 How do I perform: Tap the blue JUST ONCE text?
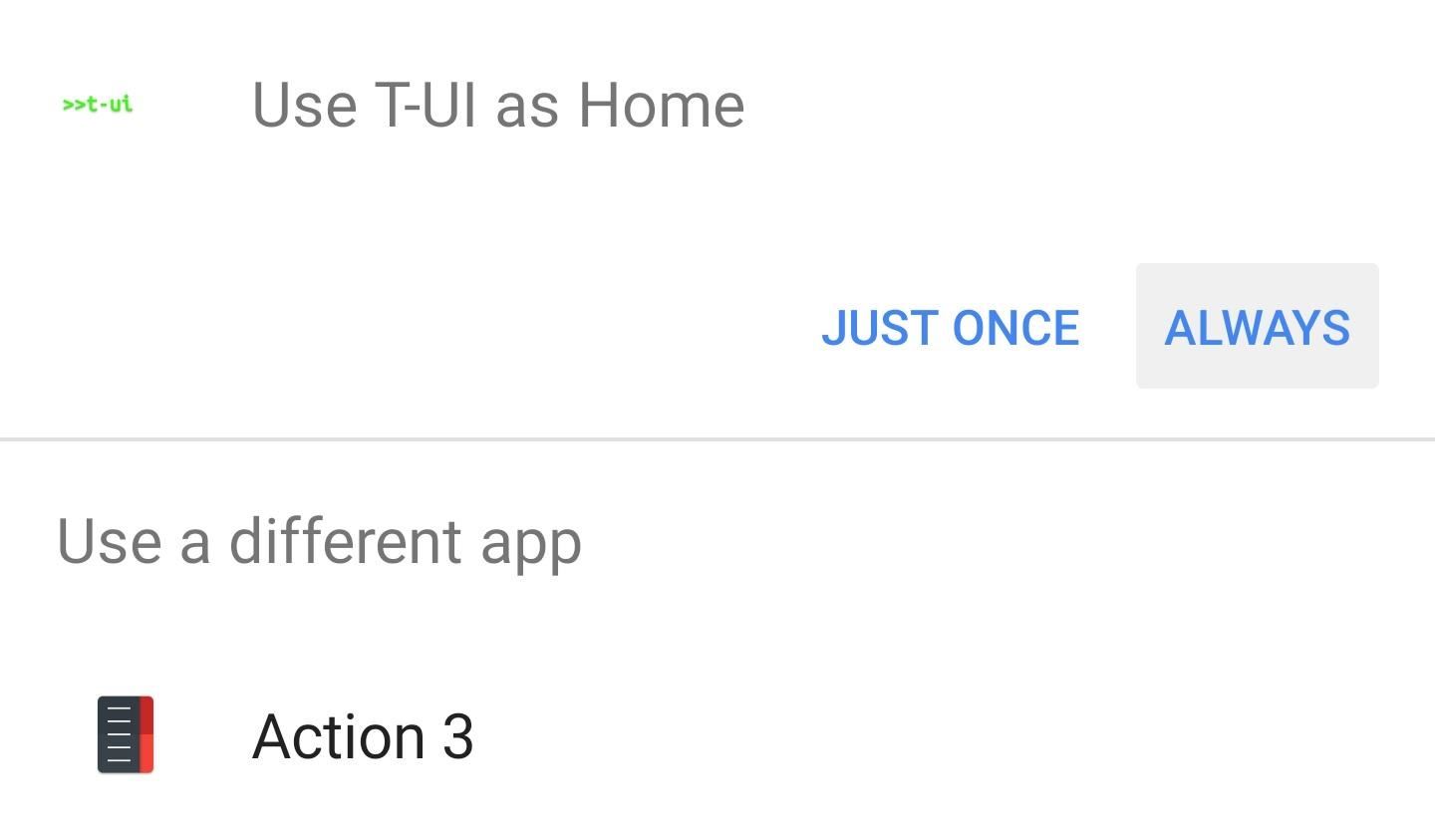pyautogui.click(x=950, y=328)
